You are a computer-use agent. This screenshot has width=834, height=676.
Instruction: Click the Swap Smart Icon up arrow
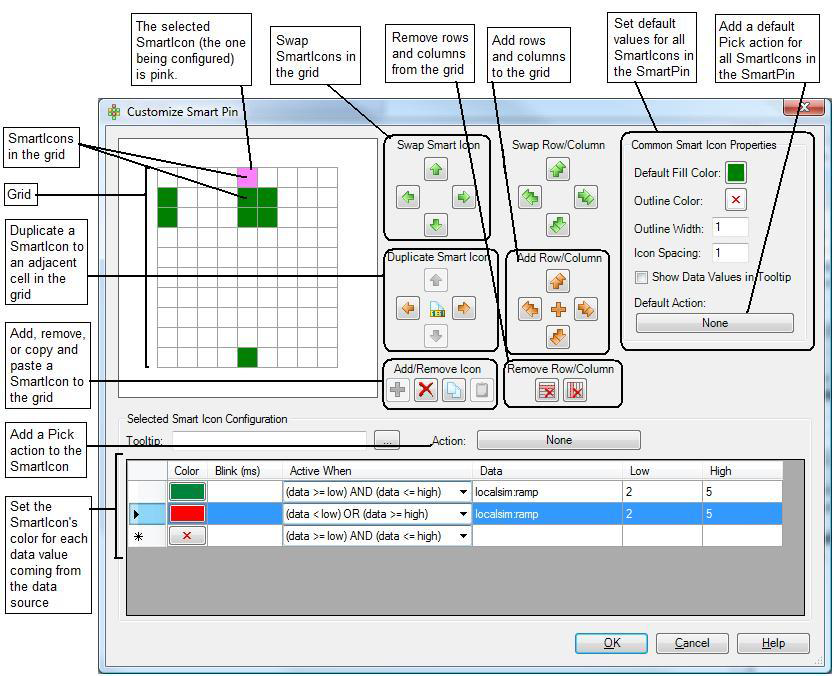(x=436, y=170)
